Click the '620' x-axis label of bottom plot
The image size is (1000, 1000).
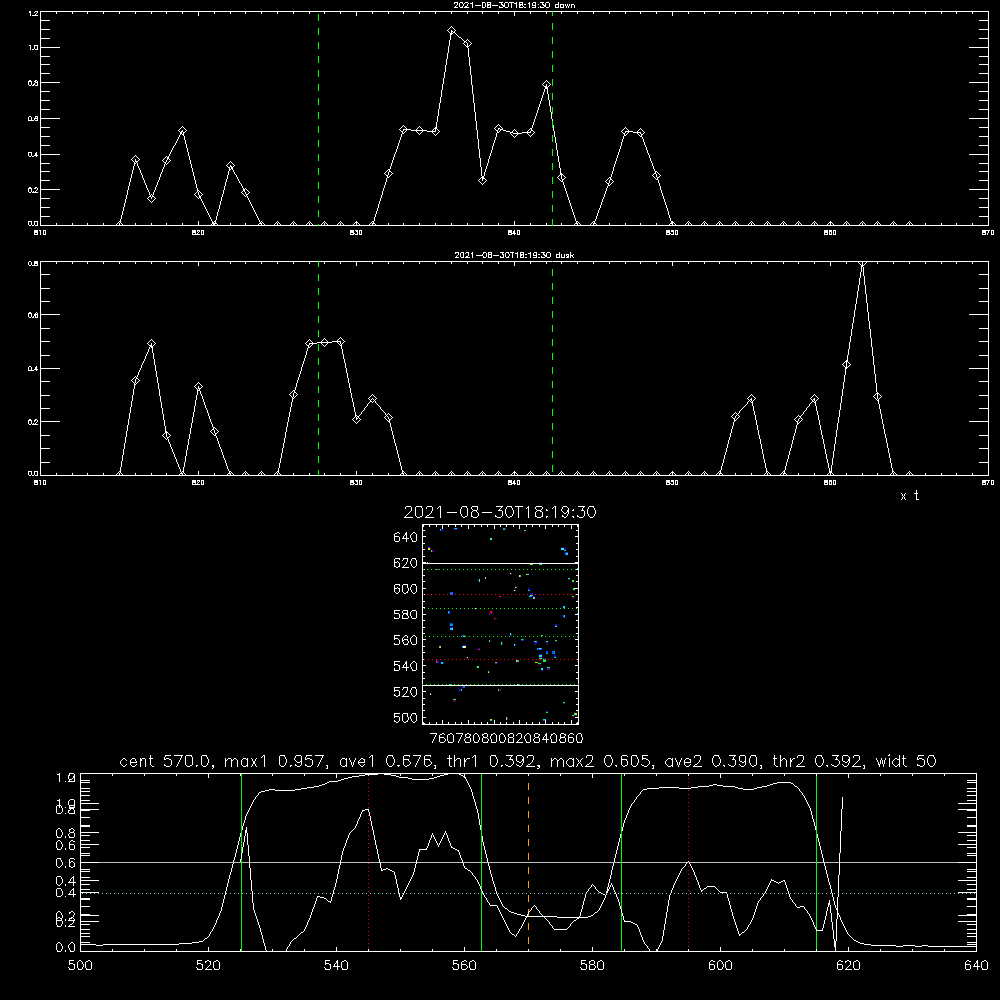click(849, 966)
